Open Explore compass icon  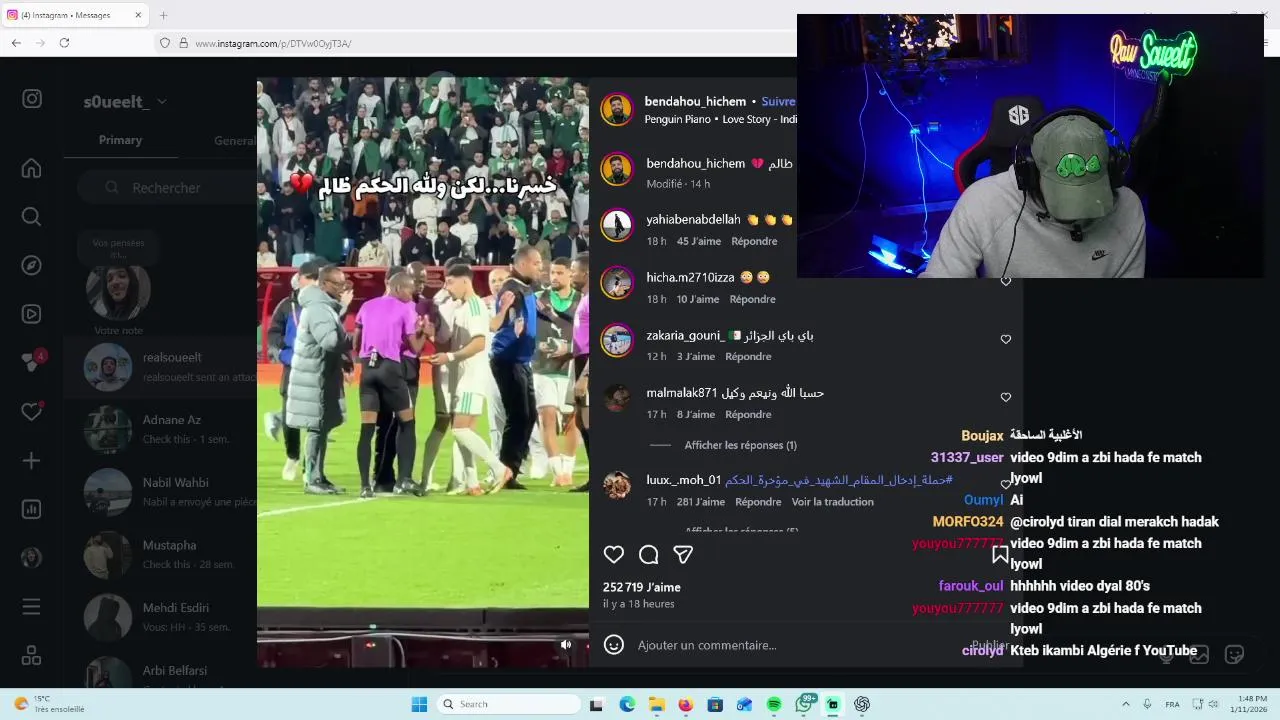32,265
